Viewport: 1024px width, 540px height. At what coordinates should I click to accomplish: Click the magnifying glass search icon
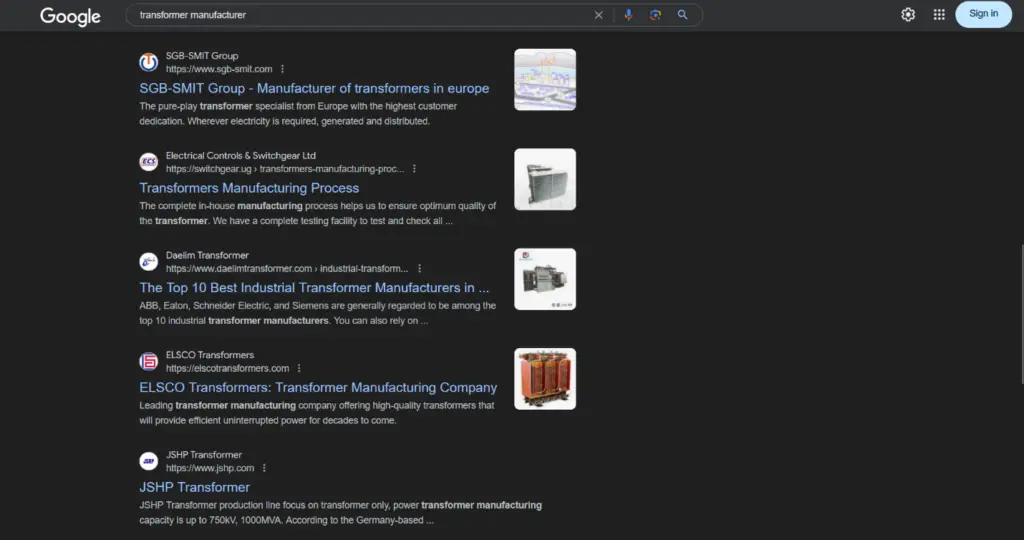coord(683,15)
